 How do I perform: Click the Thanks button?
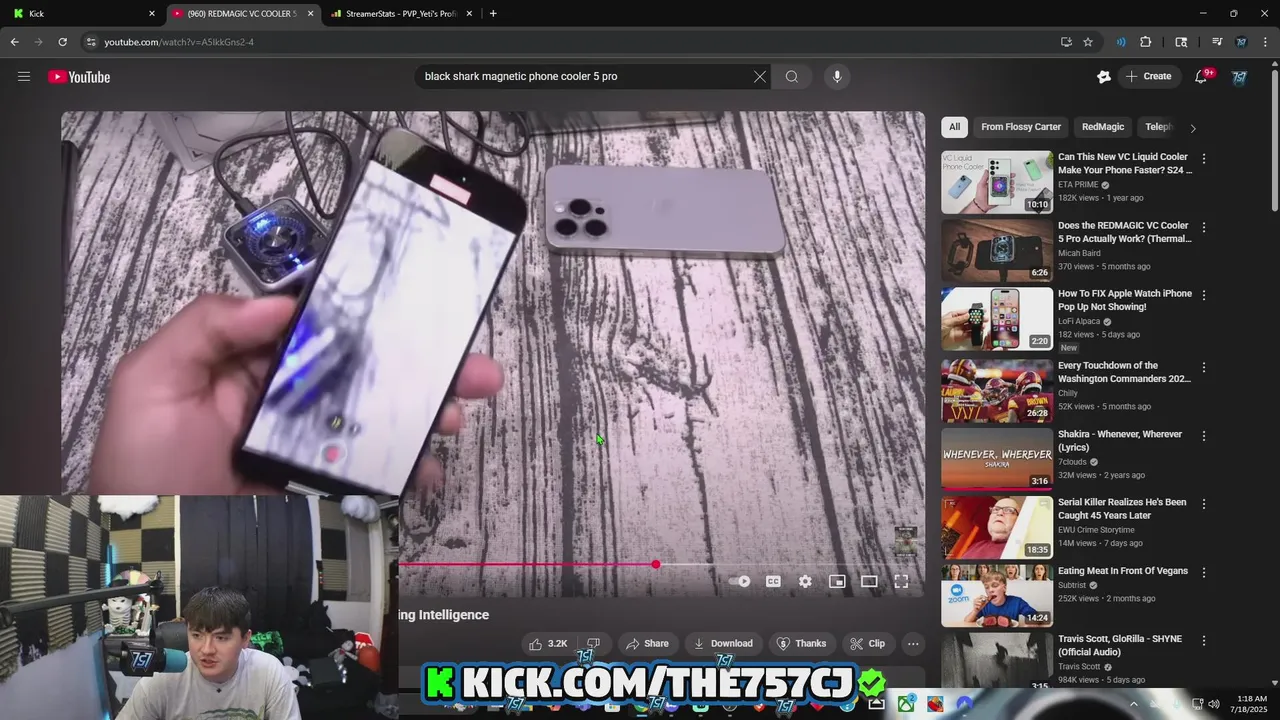point(801,644)
